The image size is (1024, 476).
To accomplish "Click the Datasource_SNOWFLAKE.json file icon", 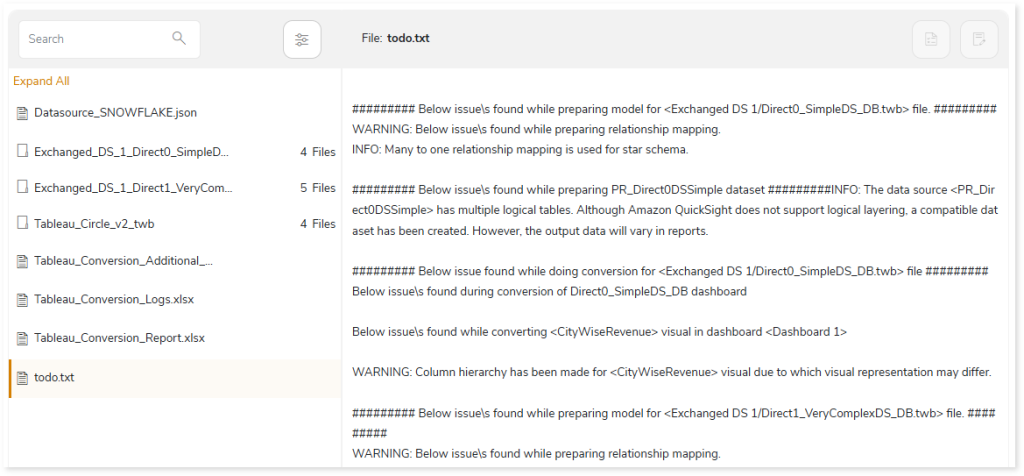I will (23, 113).
